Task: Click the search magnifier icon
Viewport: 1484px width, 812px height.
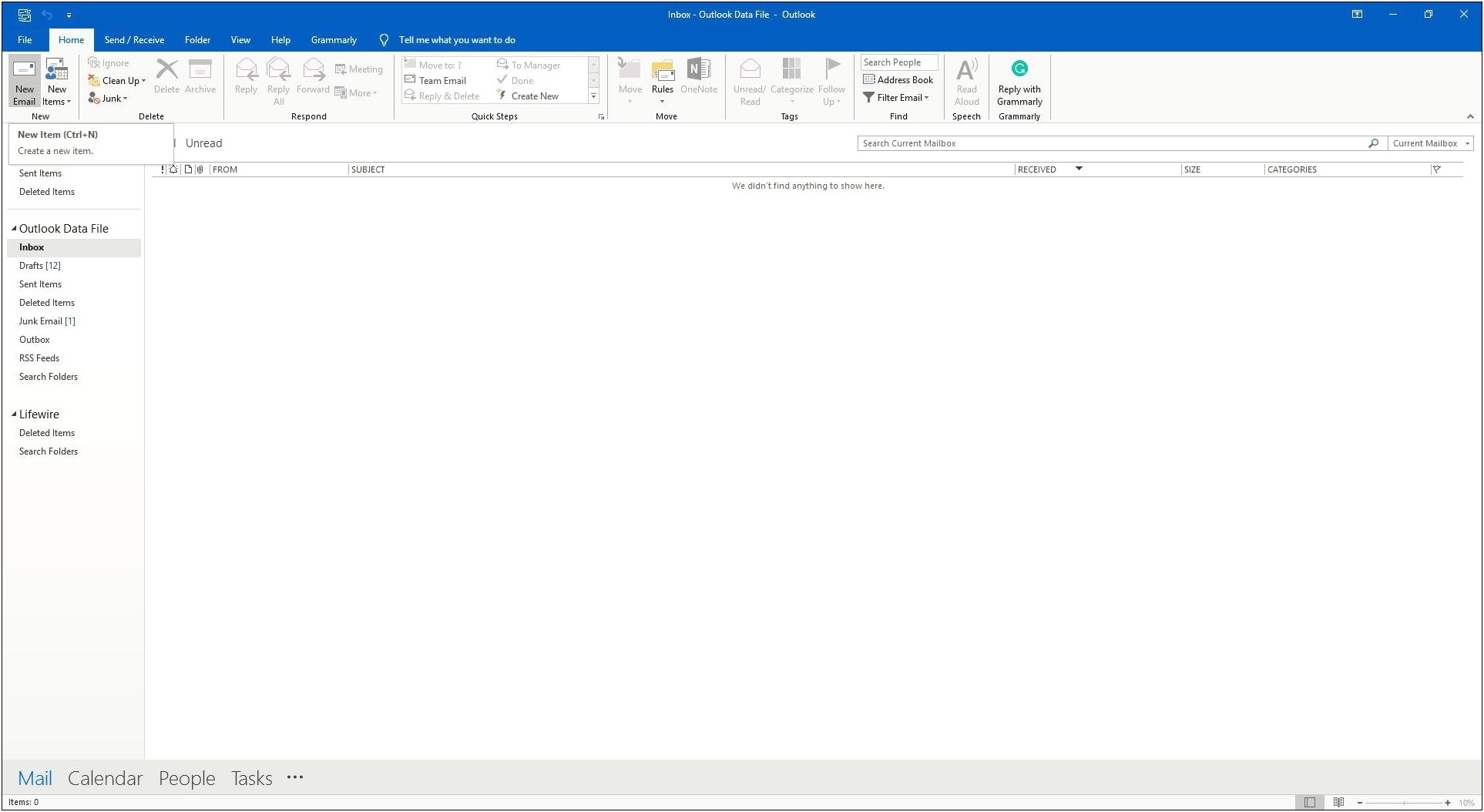Action: point(1373,143)
